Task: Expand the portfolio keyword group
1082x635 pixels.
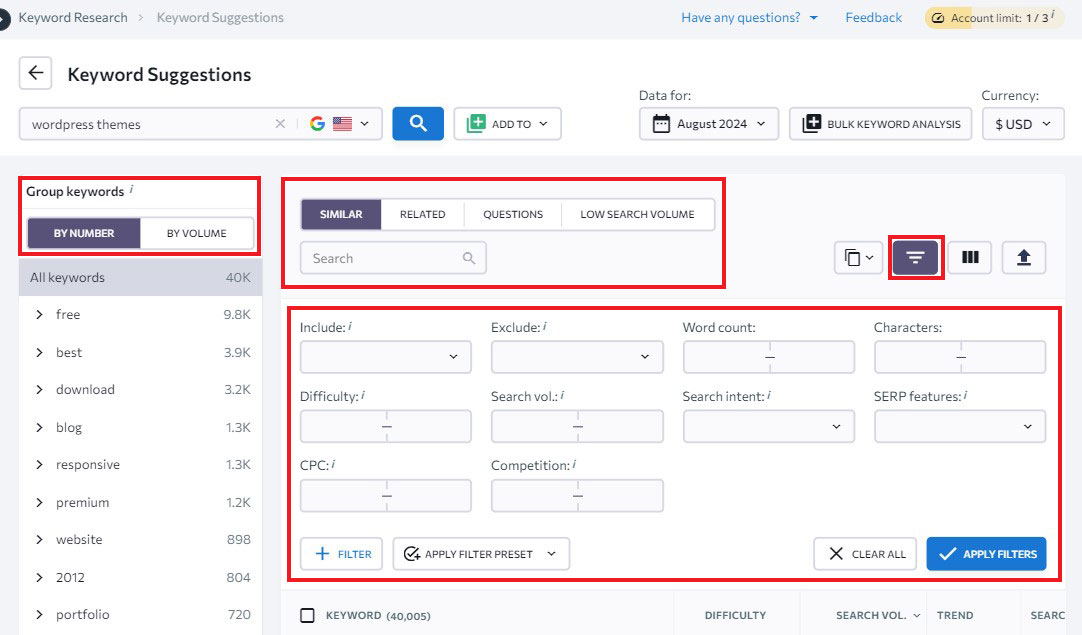Action: [39, 614]
